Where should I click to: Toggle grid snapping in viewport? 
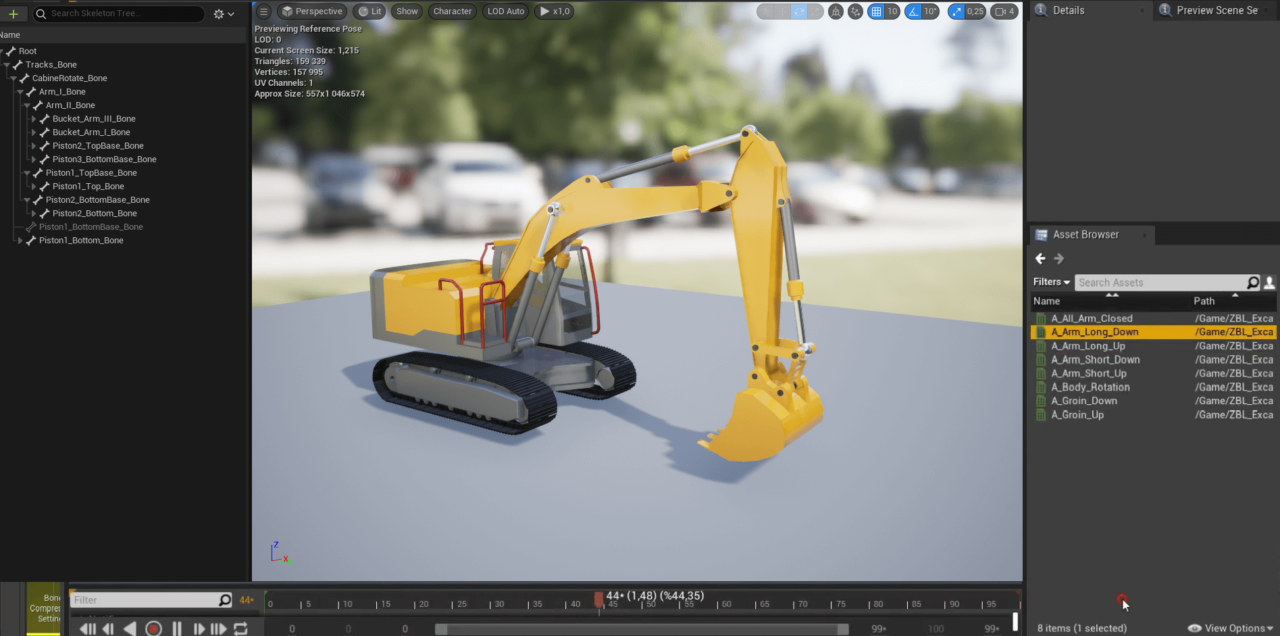(x=876, y=11)
